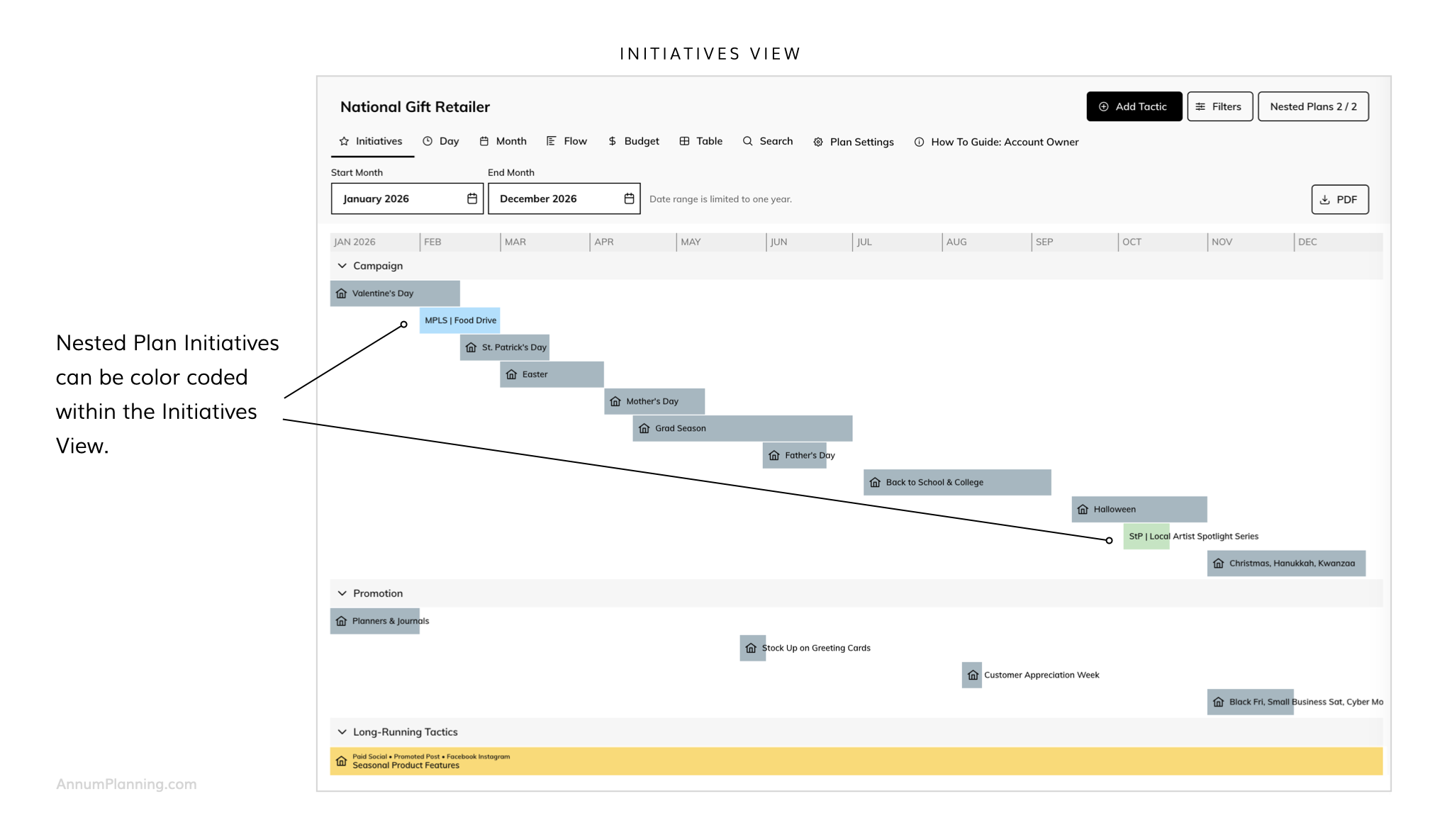Open the Filters panel
1452x840 pixels.
point(1219,106)
